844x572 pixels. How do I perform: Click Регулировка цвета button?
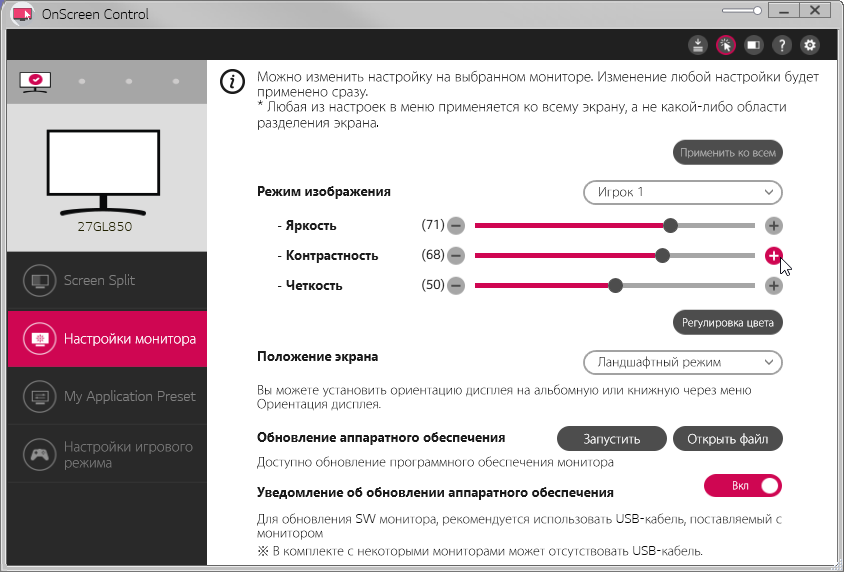728,323
